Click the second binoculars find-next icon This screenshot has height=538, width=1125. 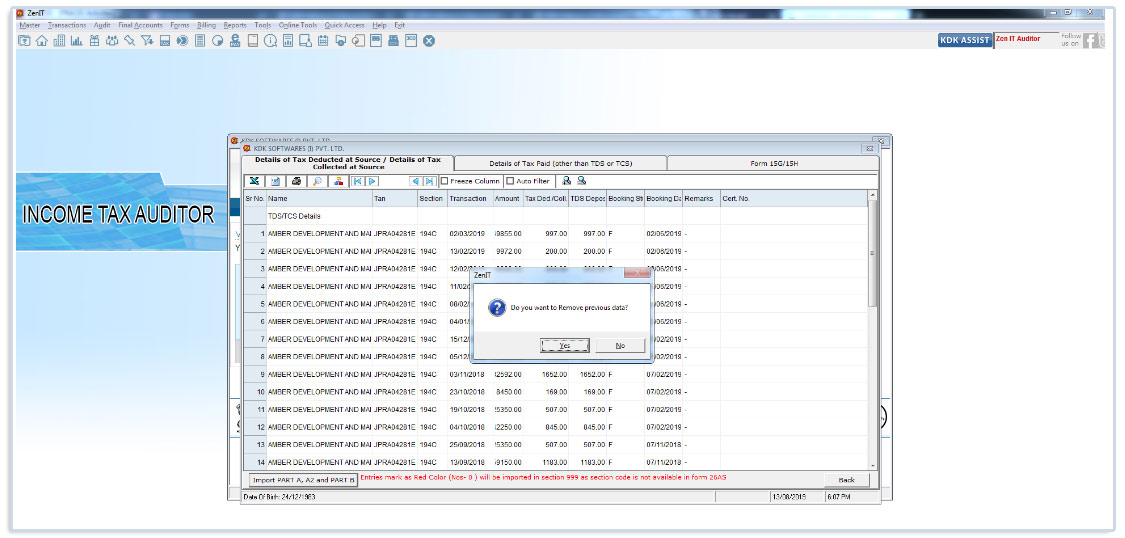tap(582, 181)
